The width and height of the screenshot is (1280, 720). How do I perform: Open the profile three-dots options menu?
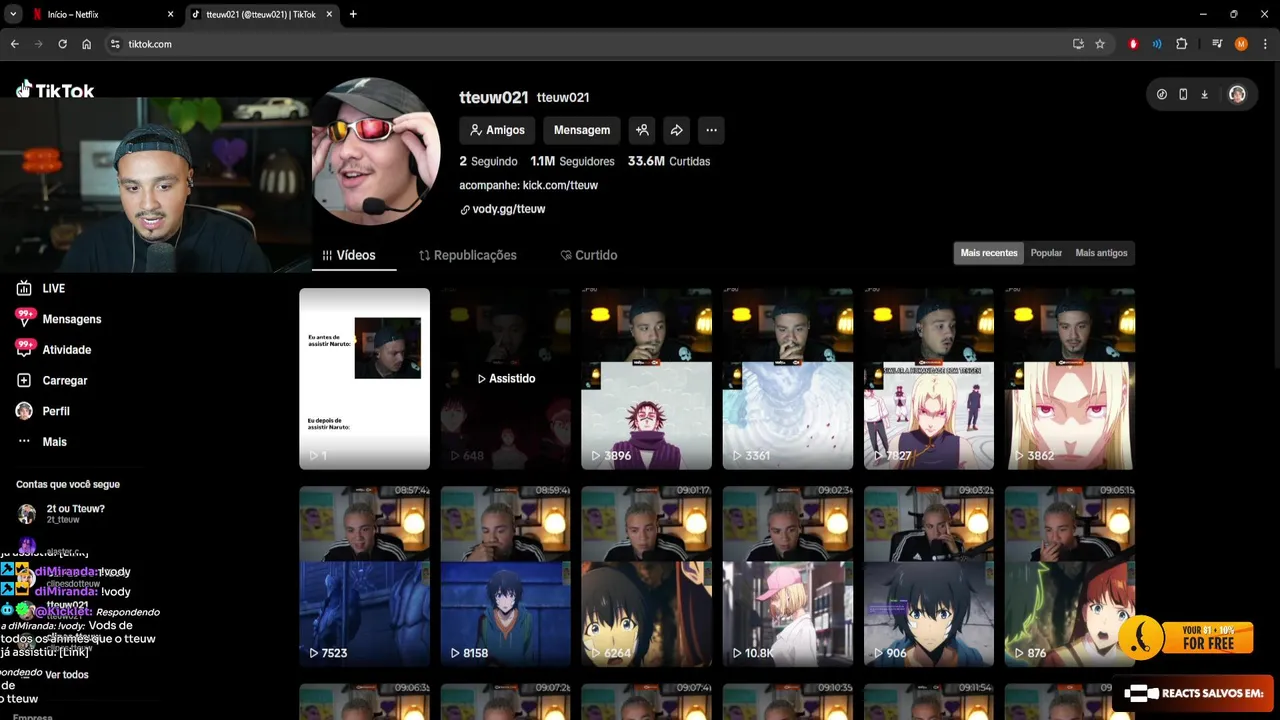[x=711, y=130]
